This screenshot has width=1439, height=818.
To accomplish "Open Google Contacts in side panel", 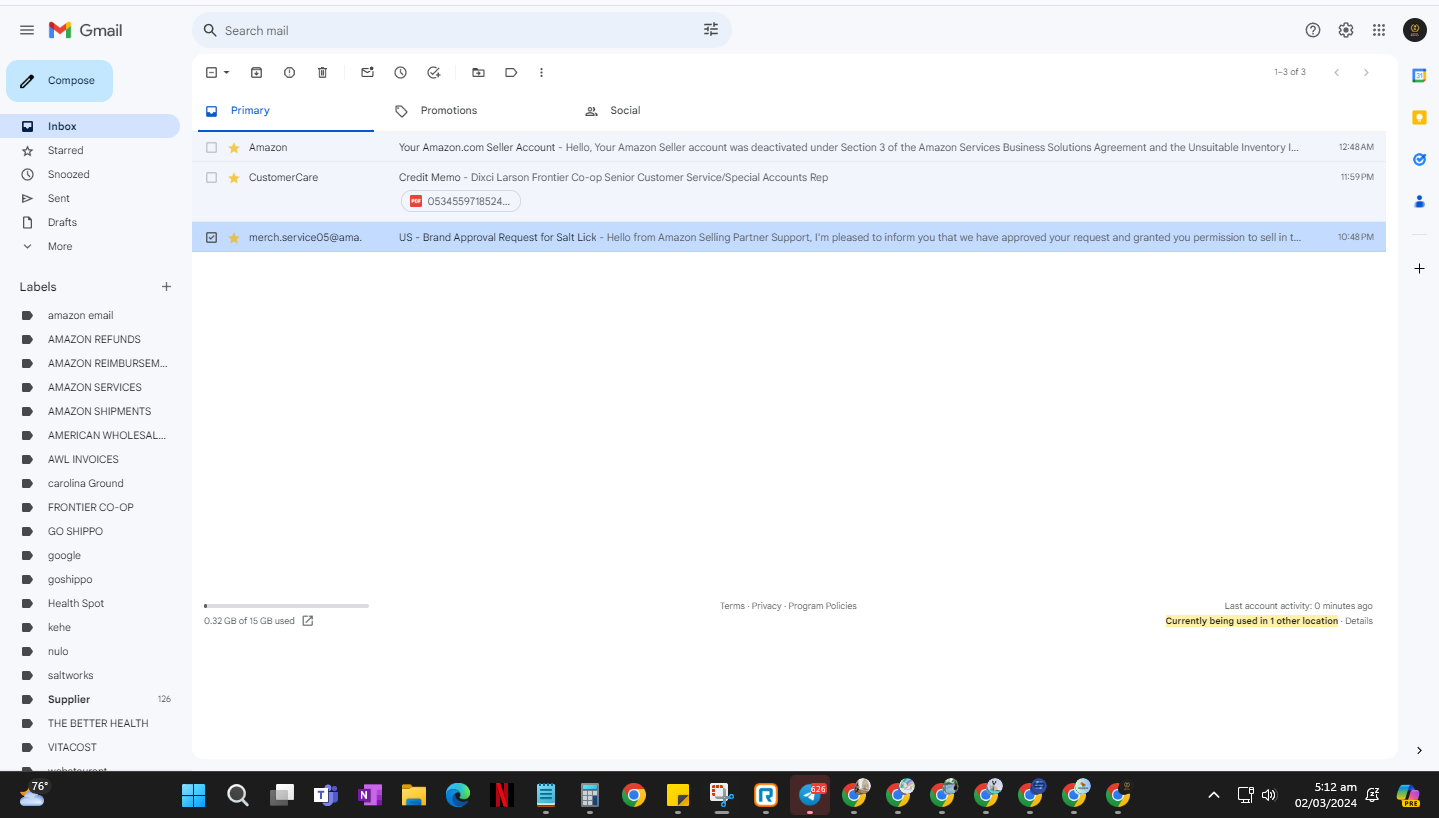I will pyautogui.click(x=1419, y=201).
